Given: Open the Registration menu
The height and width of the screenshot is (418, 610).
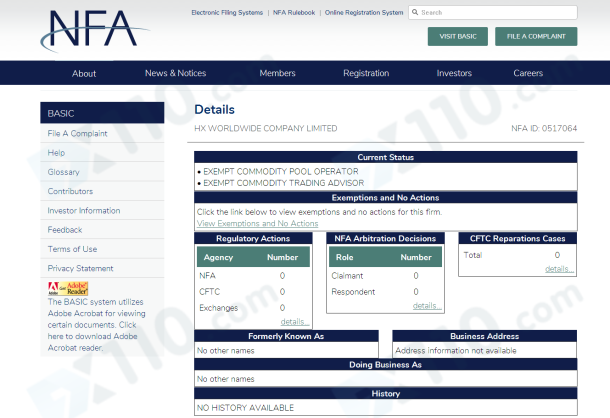Looking at the screenshot, I should tap(366, 73).
